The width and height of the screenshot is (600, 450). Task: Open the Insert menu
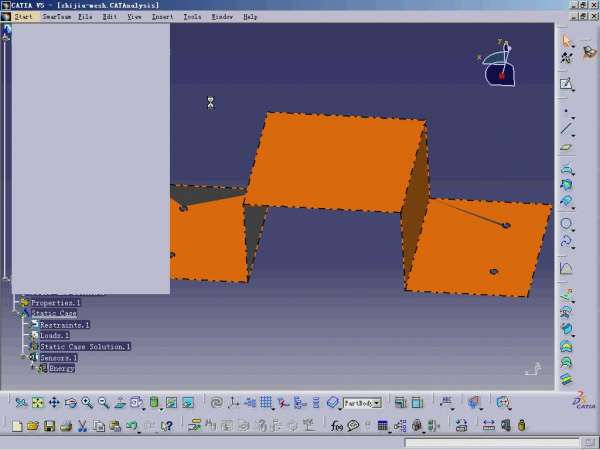162,17
